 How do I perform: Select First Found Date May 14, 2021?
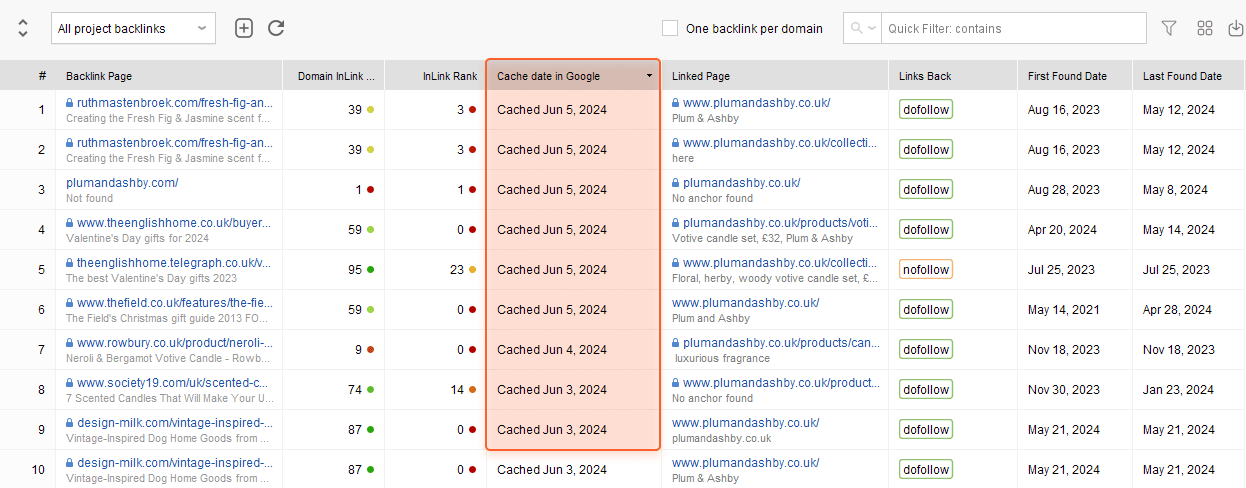point(1062,309)
